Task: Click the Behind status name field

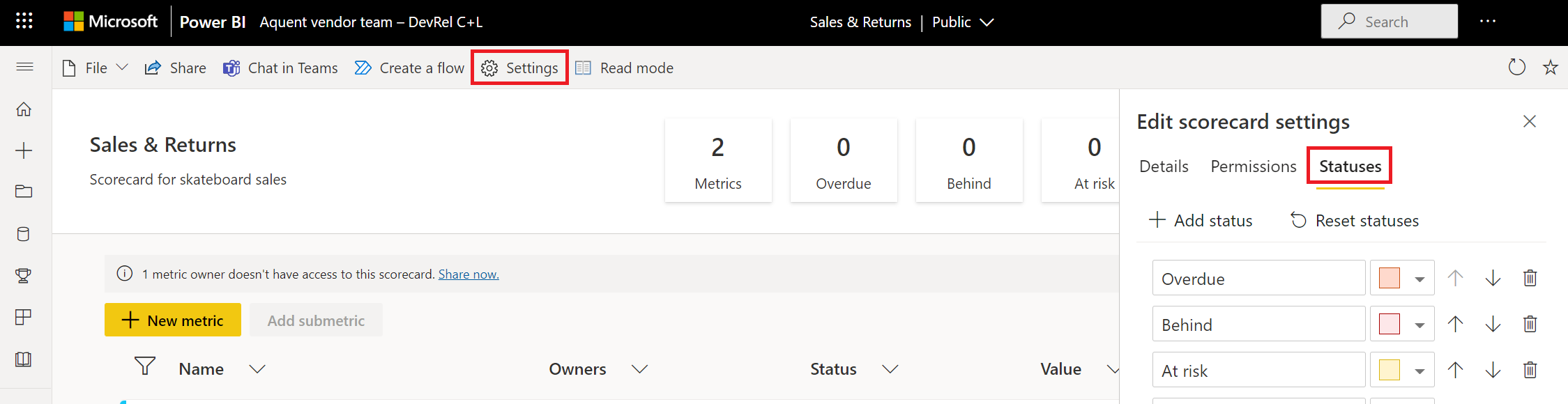Action: 1258,325
